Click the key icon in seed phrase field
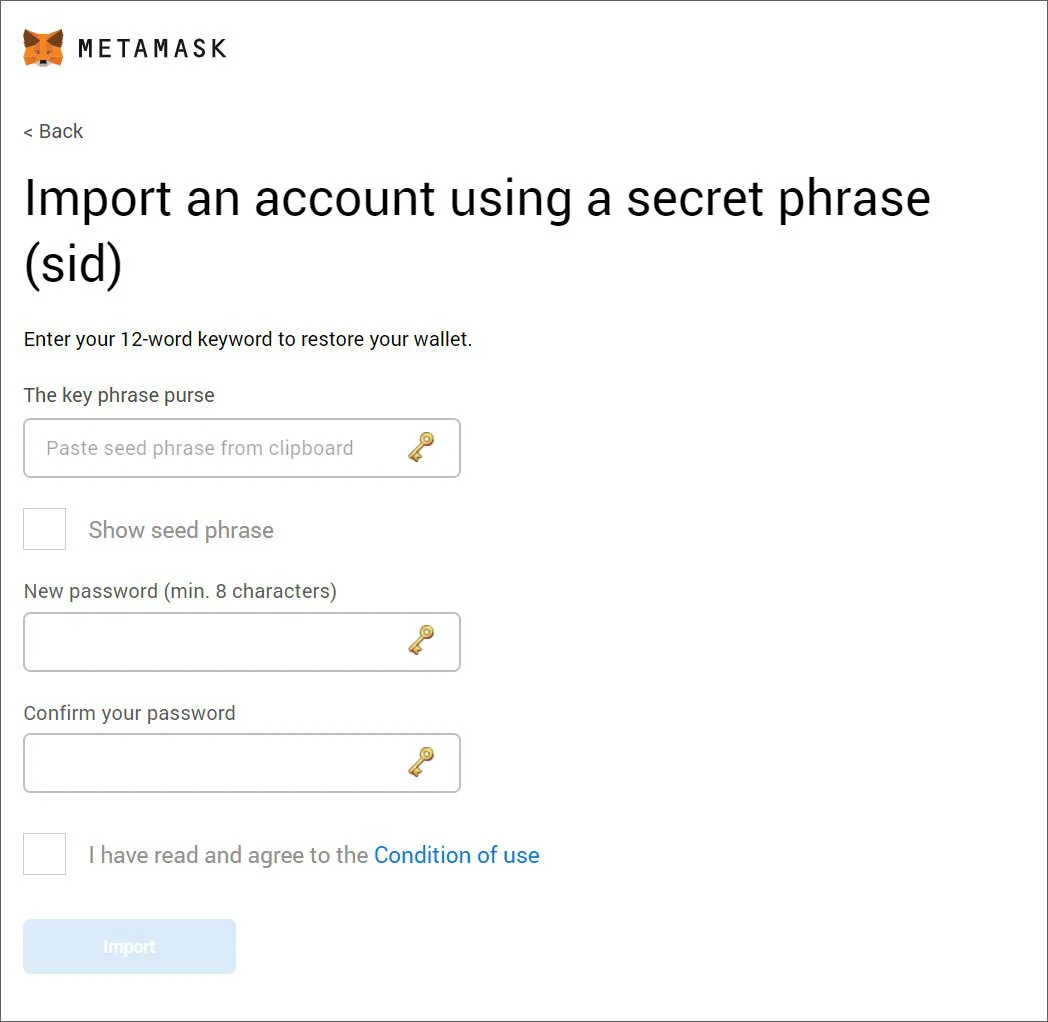Image resolution: width=1048 pixels, height=1022 pixels. click(x=421, y=447)
